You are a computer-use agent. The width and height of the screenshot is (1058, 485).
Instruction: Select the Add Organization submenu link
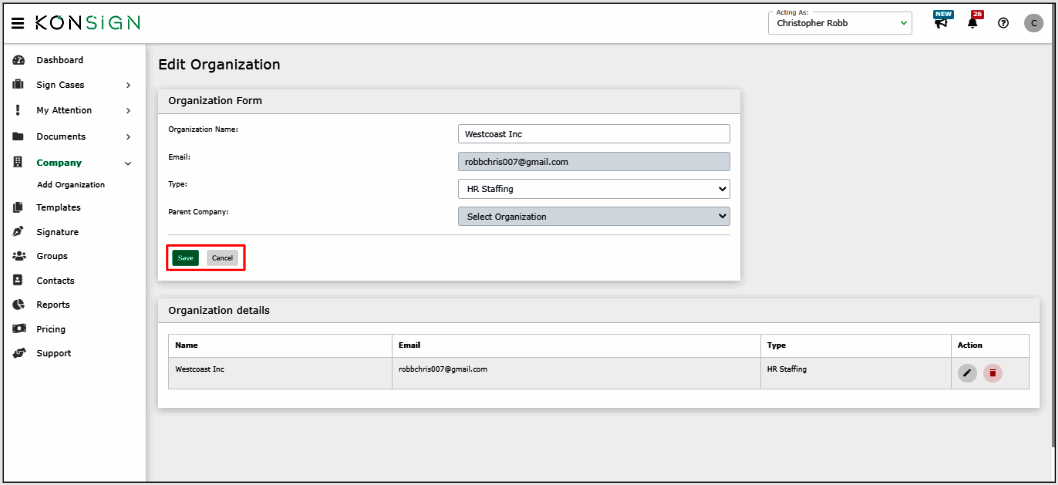pos(71,185)
